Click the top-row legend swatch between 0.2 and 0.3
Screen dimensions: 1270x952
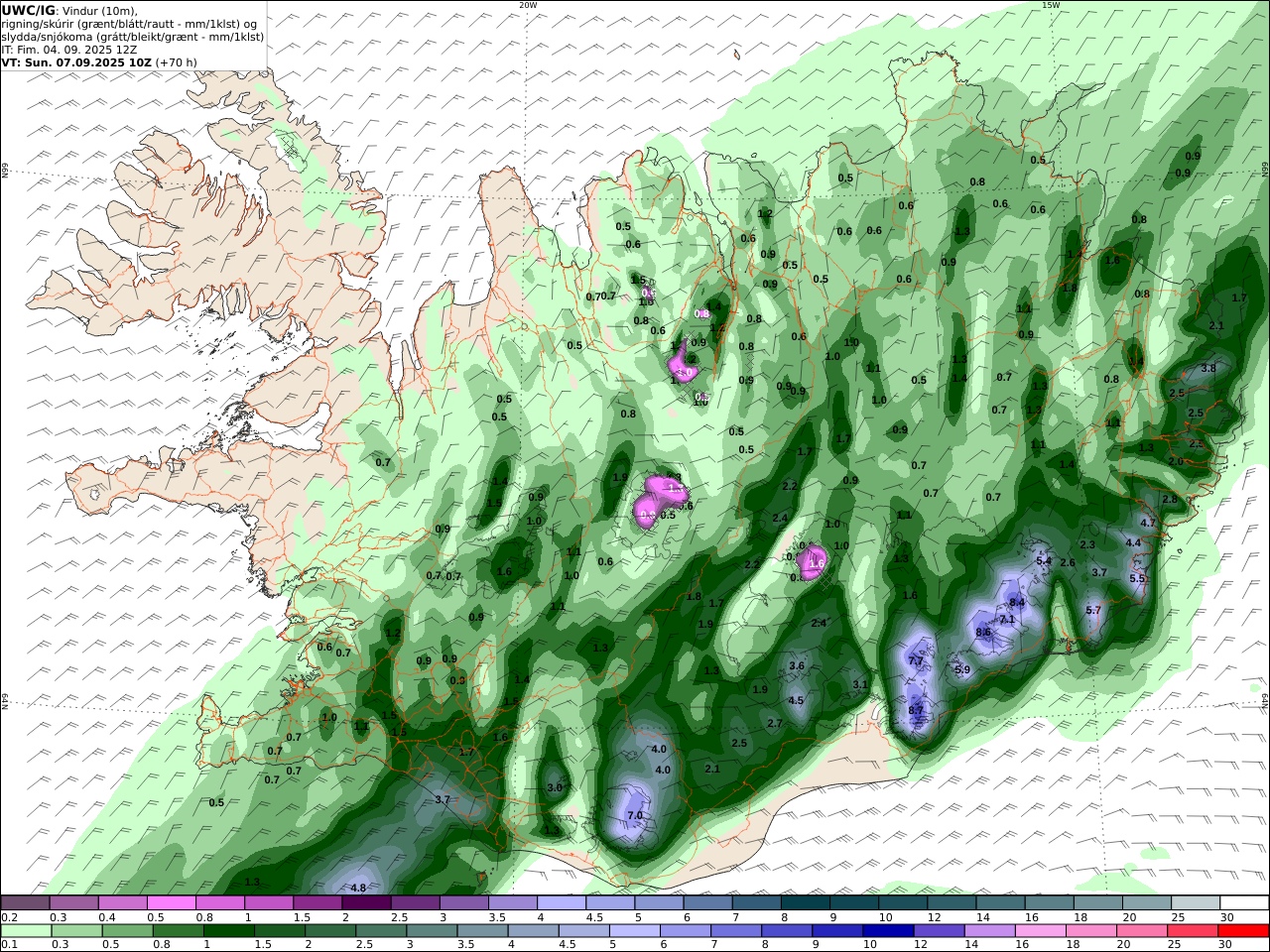(25, 902)
